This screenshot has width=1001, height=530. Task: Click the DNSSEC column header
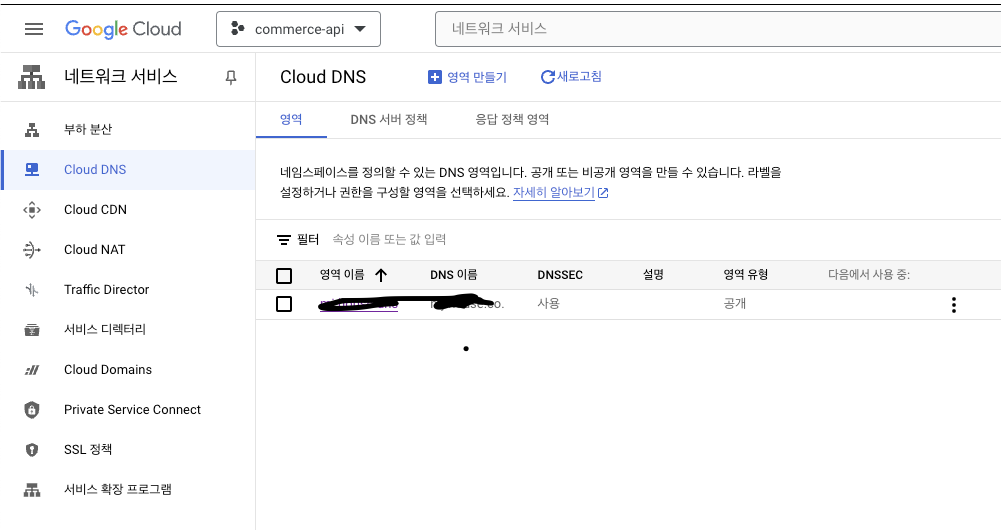click(x=560, y=275)
